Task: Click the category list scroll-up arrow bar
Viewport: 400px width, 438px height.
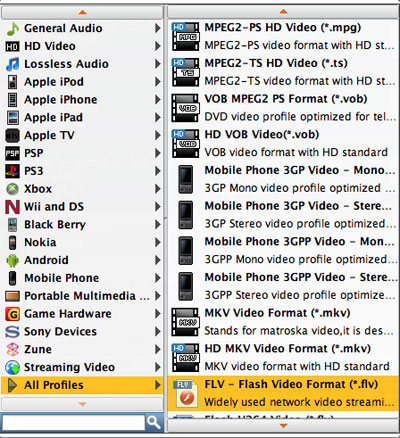Action: 82,12
